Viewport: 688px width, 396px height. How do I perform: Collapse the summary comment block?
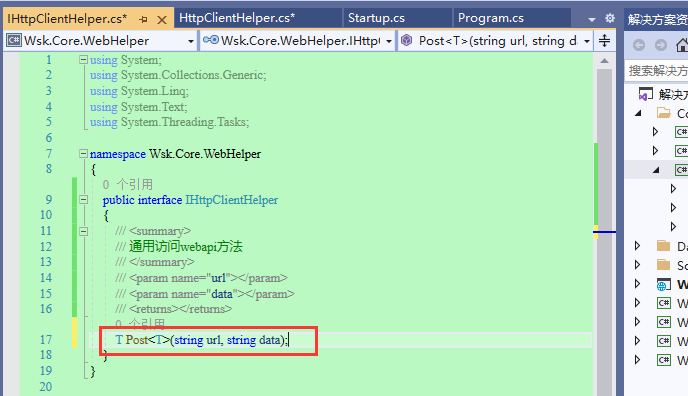click(83, 231)
